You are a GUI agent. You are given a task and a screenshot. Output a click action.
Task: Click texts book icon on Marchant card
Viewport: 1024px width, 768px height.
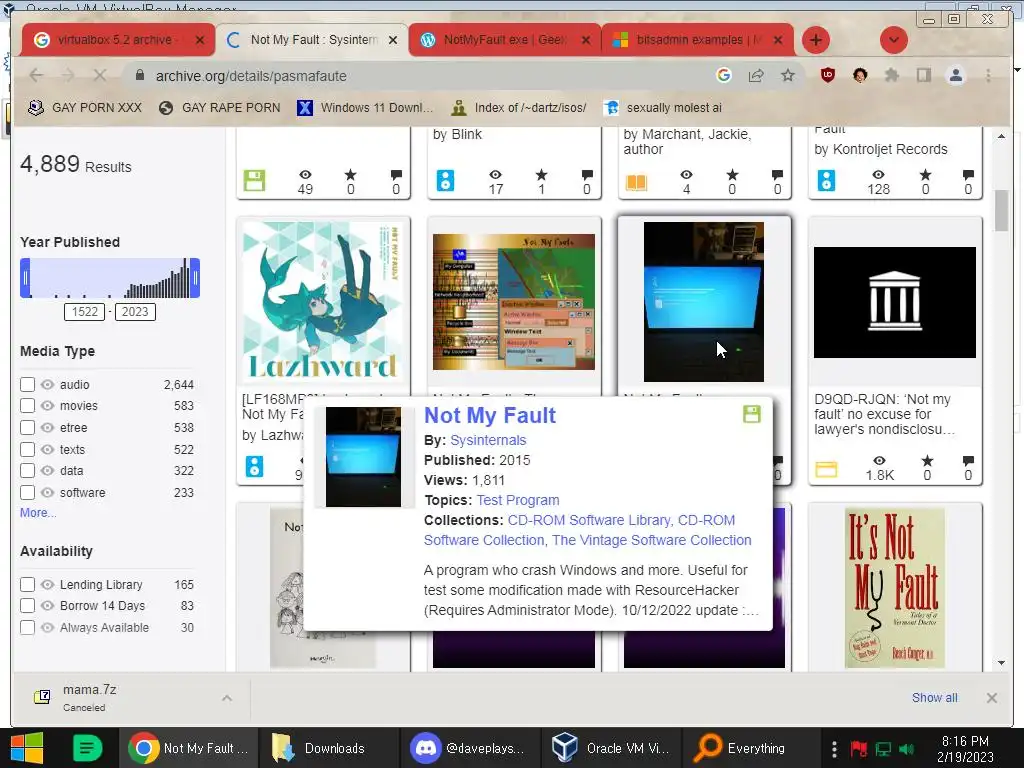pyautogui.click(x=636, y=182)
